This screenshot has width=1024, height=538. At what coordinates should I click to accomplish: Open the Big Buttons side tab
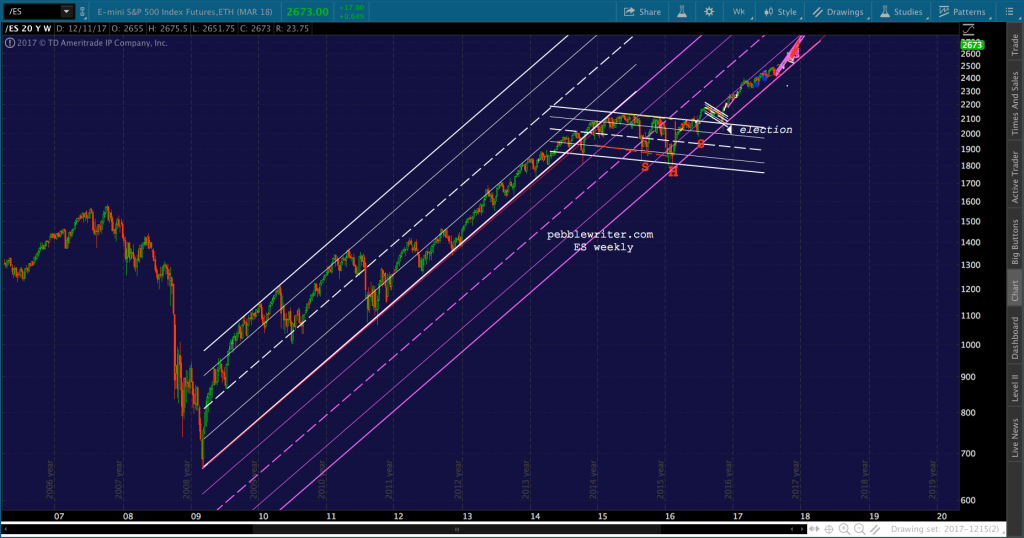pos(1015,241)
